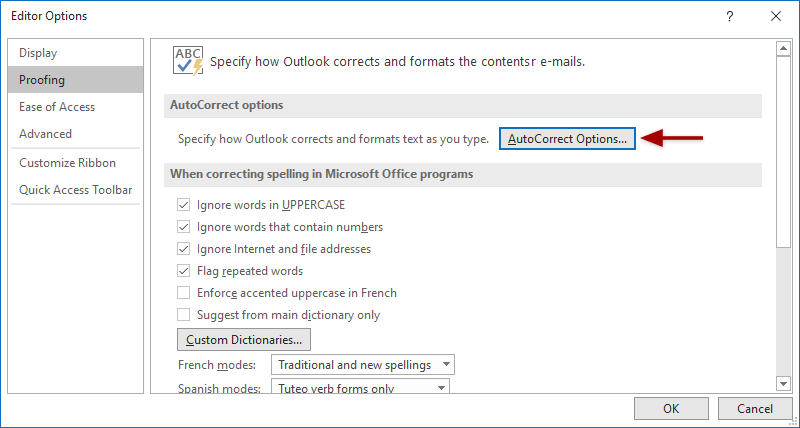Screen dimensions: 800x428
Task: Go to Customize Ribbon settings
Action: click(x=67, y=163)
